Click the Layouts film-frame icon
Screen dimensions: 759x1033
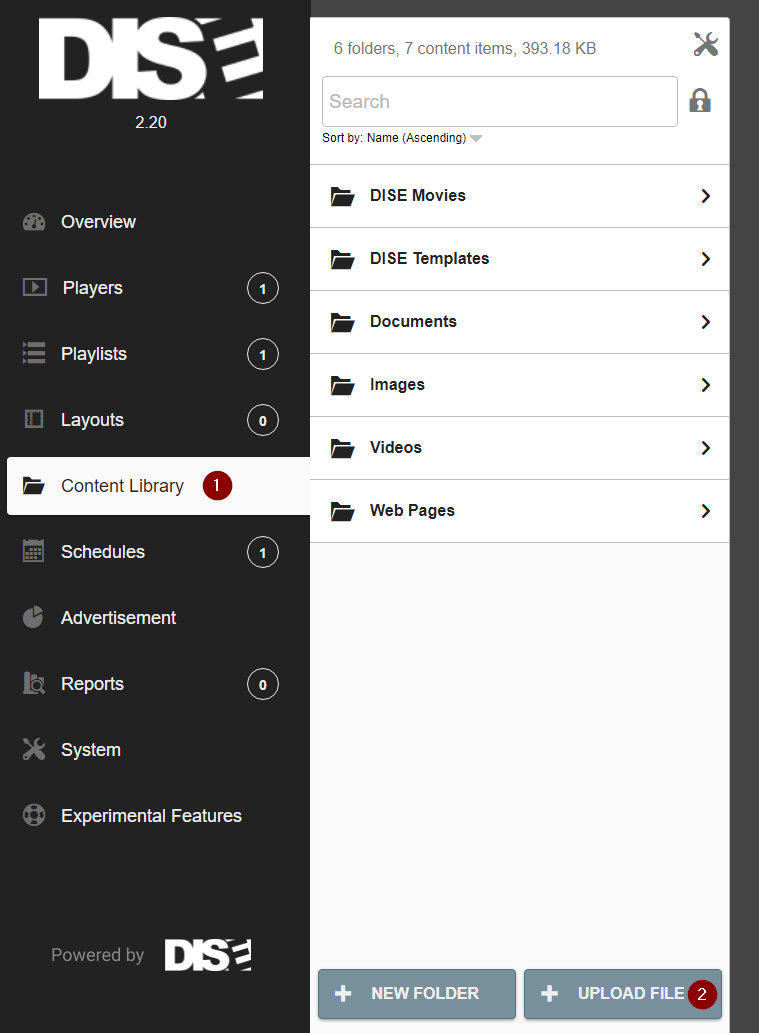click(x=34, y=419)
